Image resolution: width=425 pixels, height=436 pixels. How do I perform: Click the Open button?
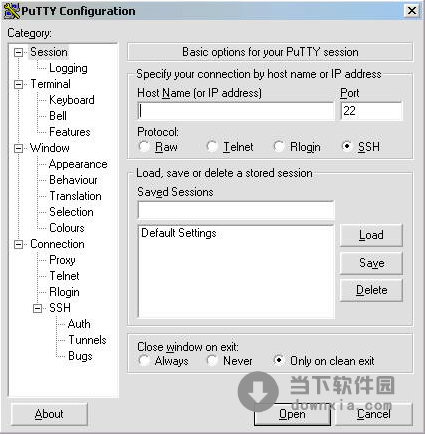tap(292, 414)
